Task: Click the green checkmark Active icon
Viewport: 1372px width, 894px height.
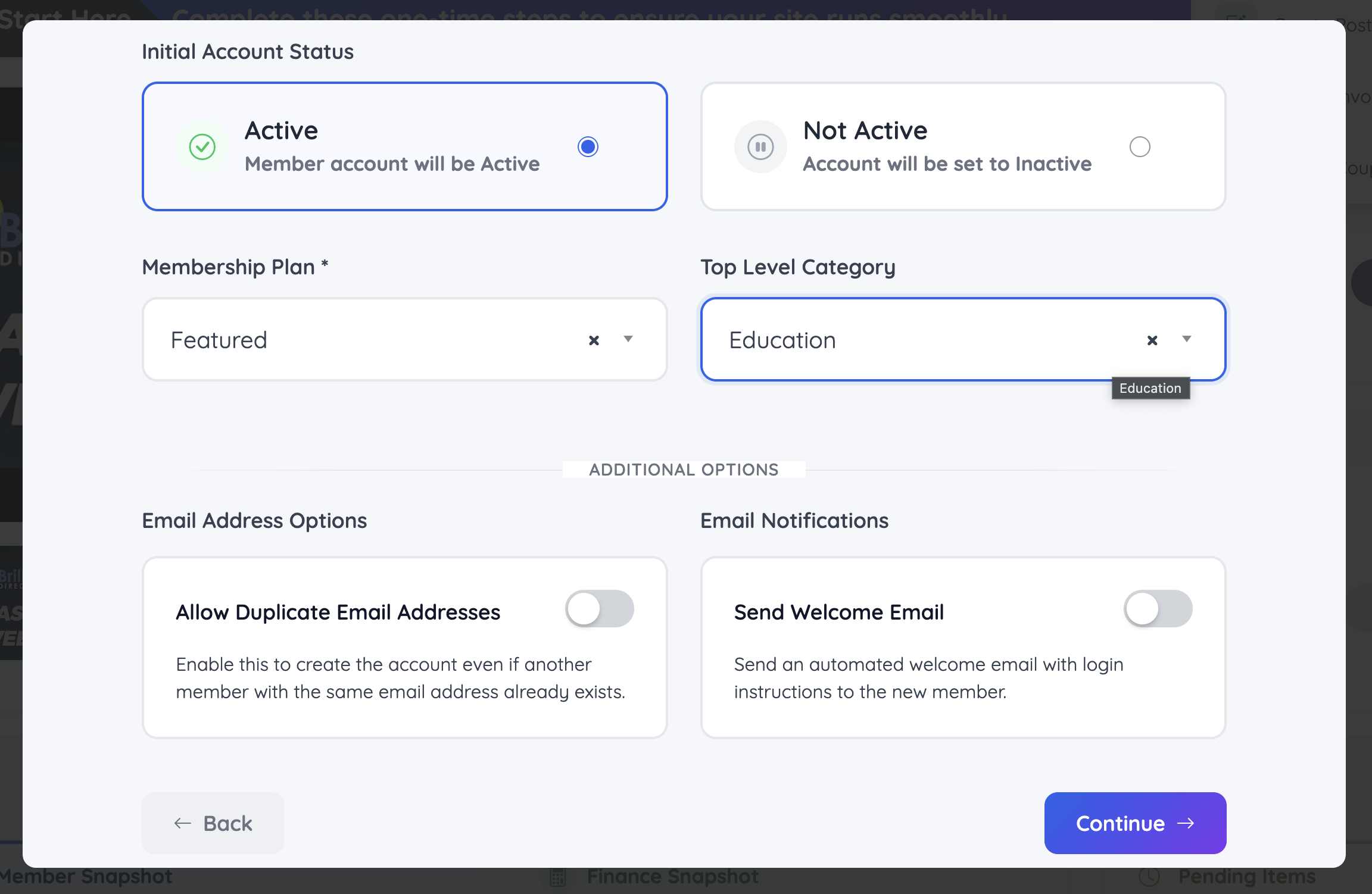Action: (202, 146)
